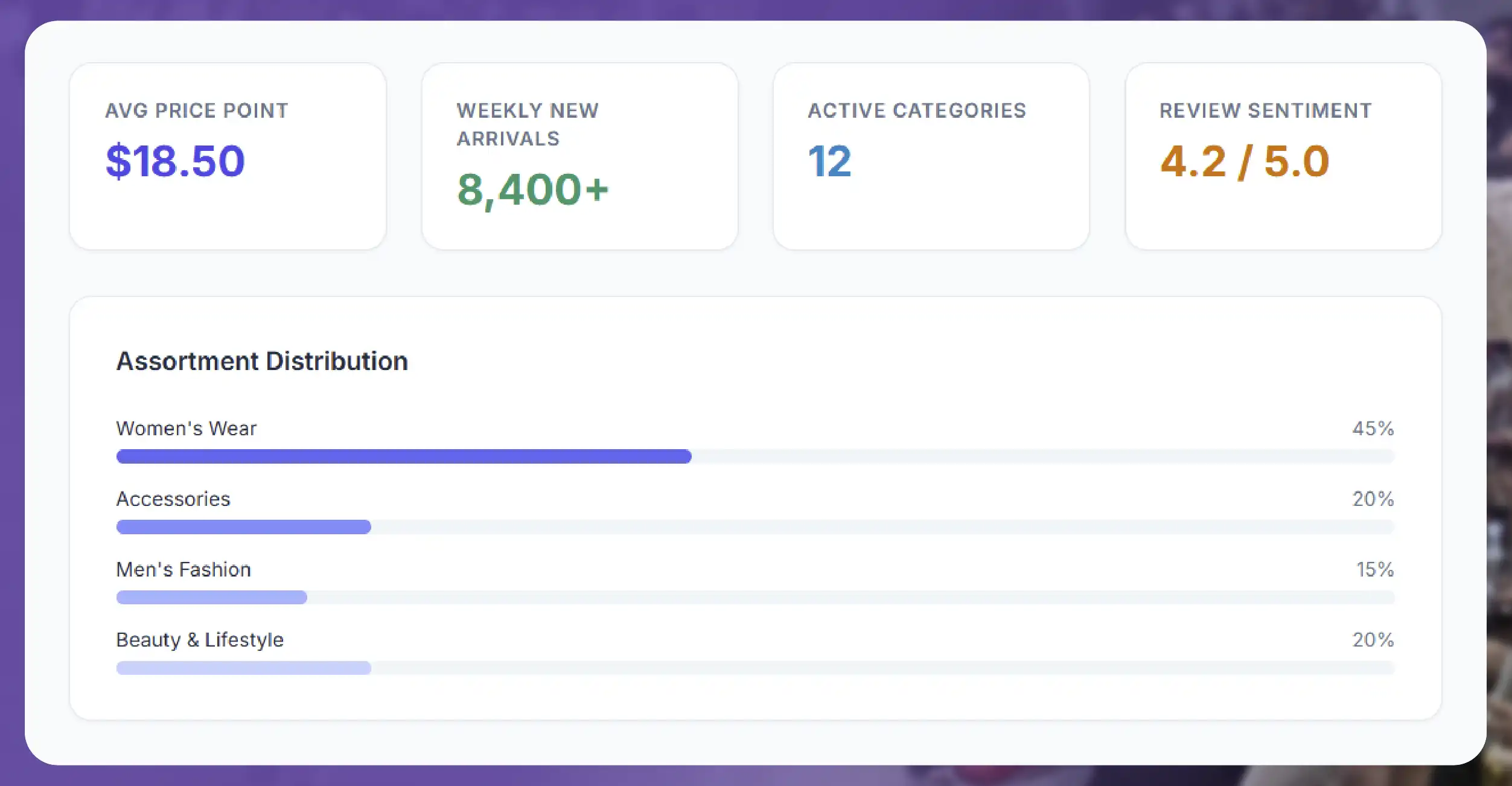Screen dimensions: 1512x786
Task: Click the Accessories progress bar
Action: point(755,527)
